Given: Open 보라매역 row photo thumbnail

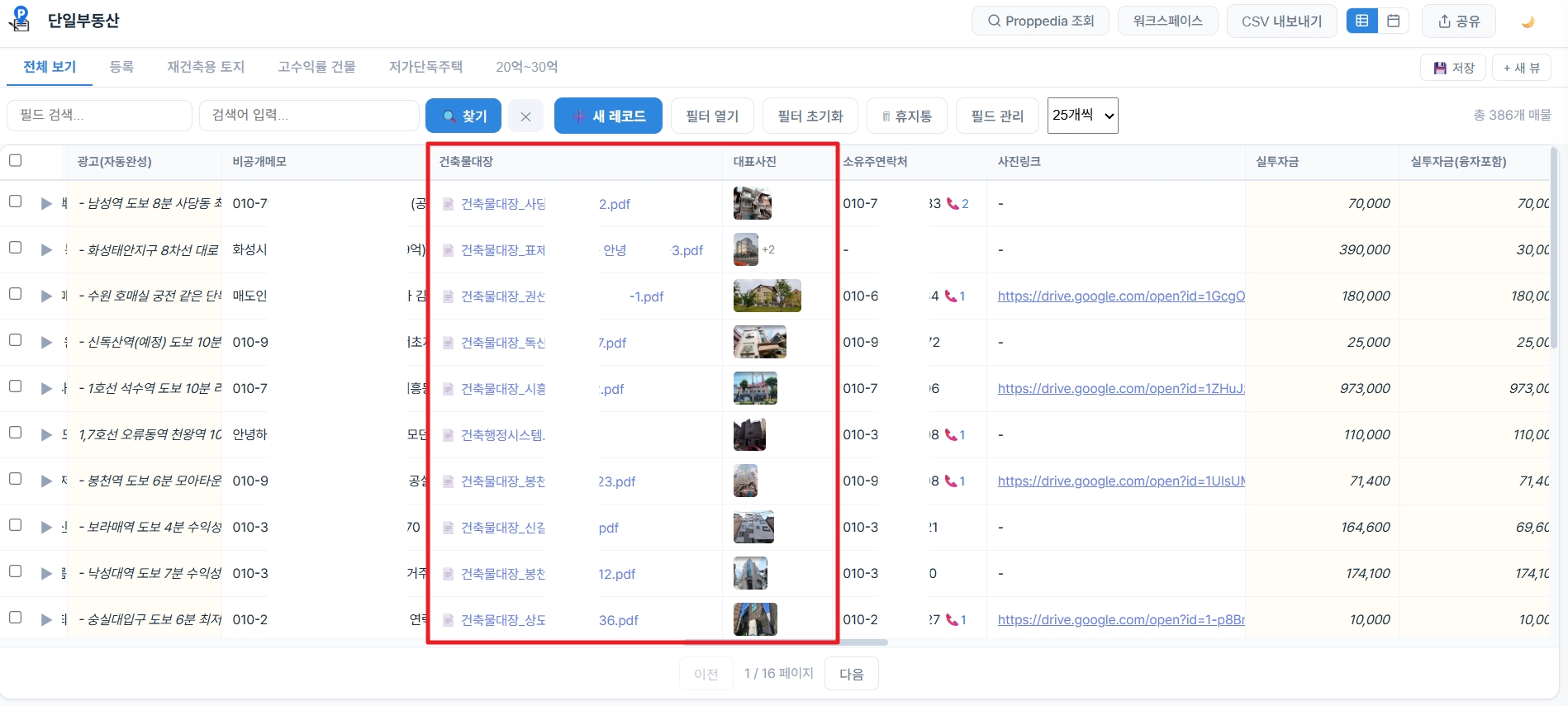Looking at the screenshot, I should (753, 527).
